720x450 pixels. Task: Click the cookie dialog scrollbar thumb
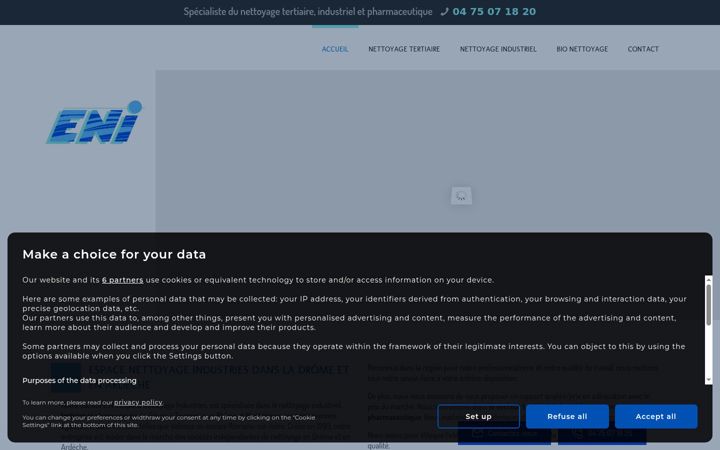pyautogui.click(x=709, y=304)
